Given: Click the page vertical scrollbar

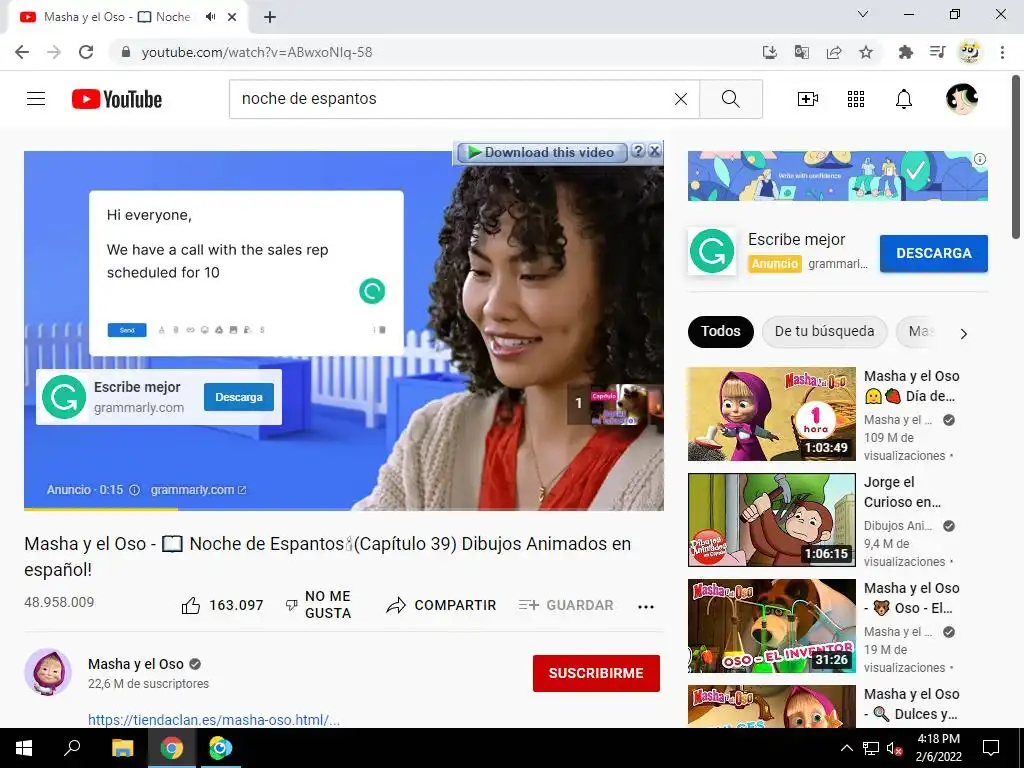Looking at the screenshot, I should tap(1017, 157).
